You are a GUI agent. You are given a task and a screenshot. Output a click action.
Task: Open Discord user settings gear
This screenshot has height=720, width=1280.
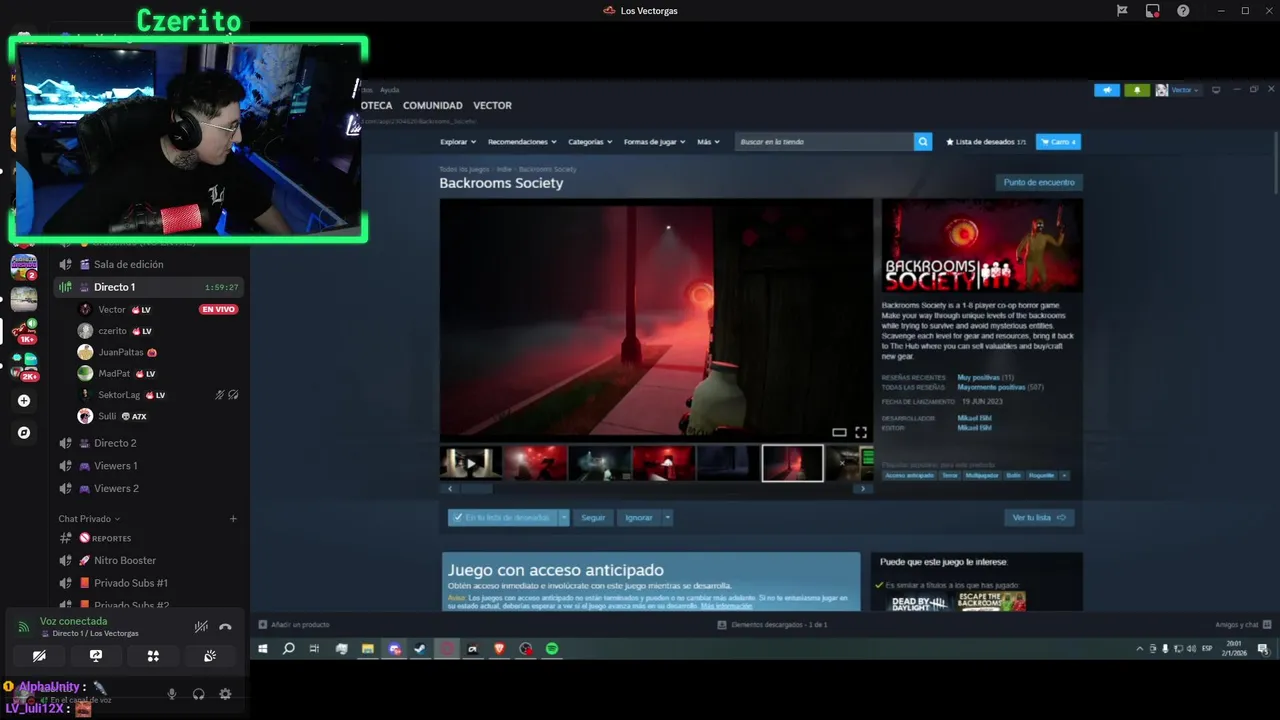pos(225,694)
